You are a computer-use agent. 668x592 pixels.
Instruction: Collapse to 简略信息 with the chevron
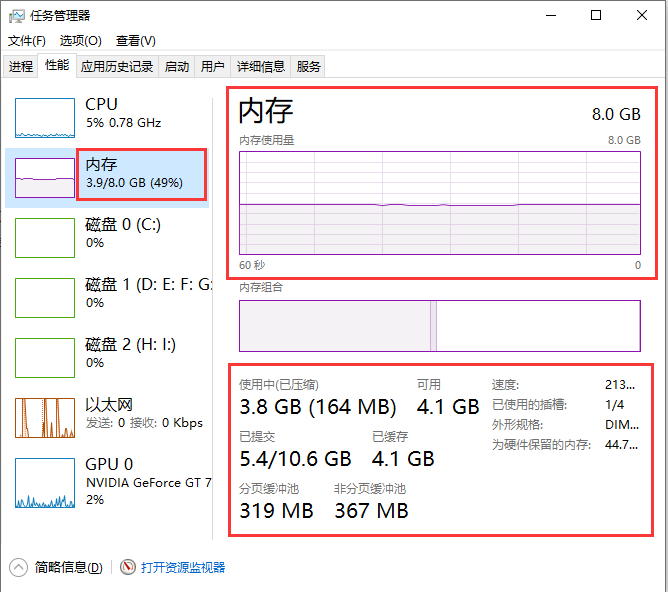point(19,567)
